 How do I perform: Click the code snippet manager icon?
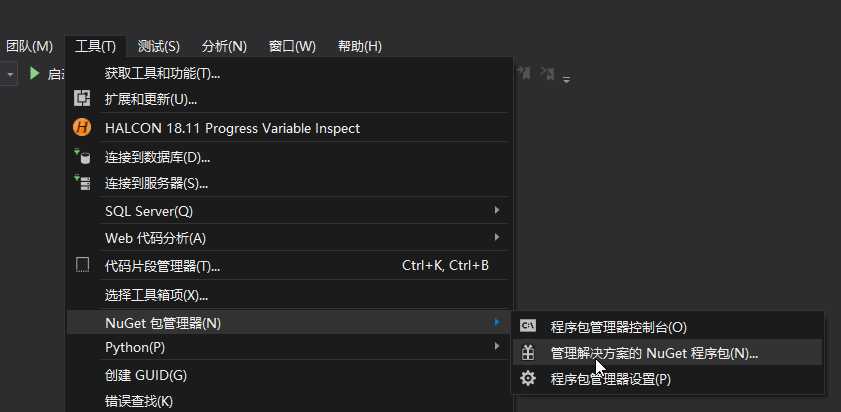coord(82,265)
